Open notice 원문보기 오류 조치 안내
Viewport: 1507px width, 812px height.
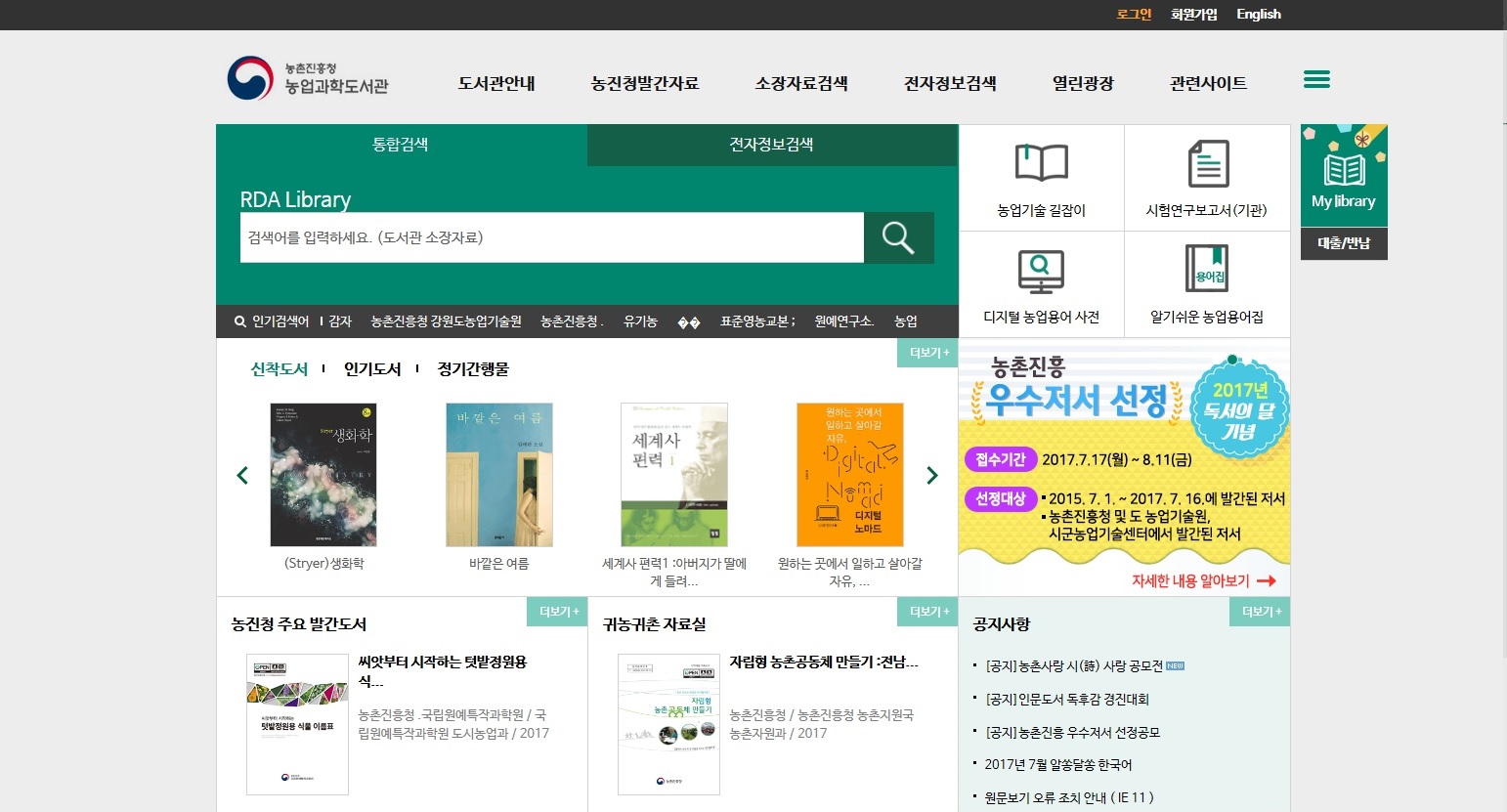(x=1069, y=798)
